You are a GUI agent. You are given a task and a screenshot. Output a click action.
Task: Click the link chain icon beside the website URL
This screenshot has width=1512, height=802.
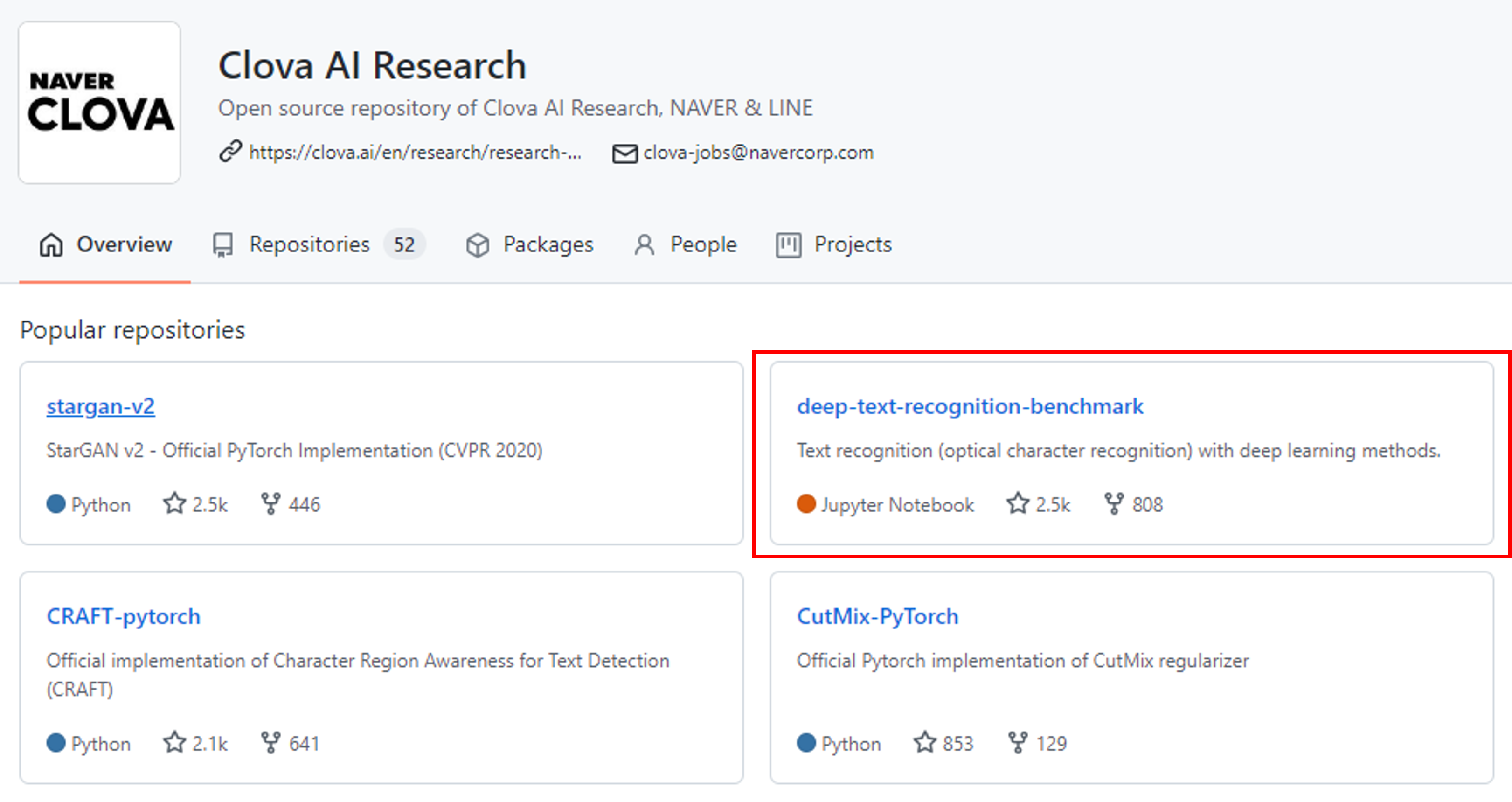230,152
